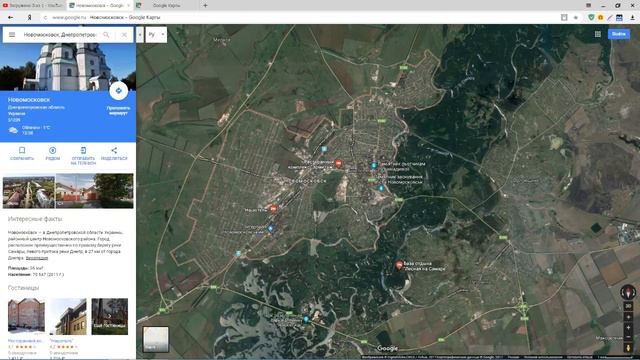Viewport: 640px width, 360px height.
Task: Click the magnifier search icon in search box
Action: click(x=106, y=35)
